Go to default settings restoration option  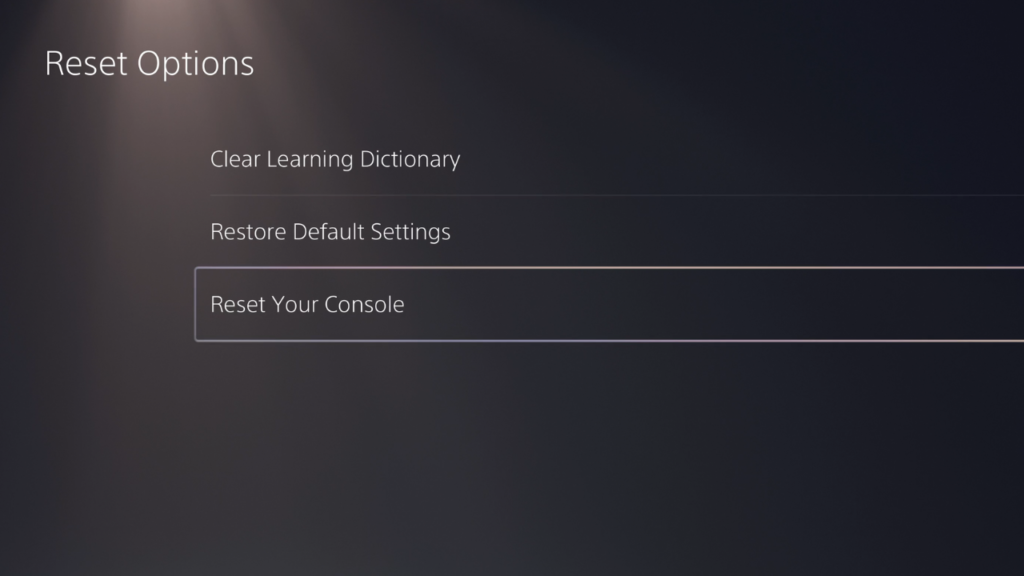pyautogui.click(x=609, y=232)
